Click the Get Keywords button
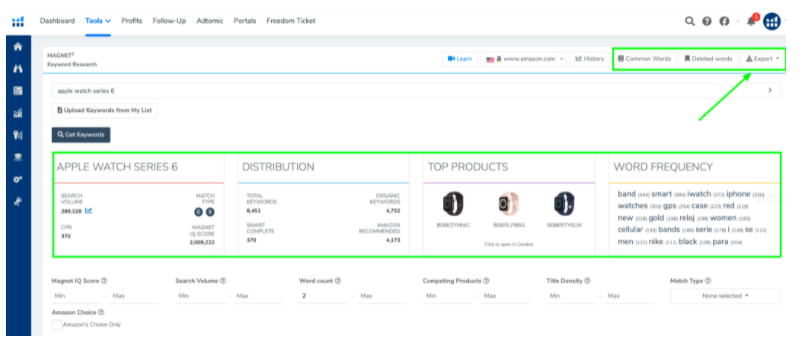 [x=81, y=135]
